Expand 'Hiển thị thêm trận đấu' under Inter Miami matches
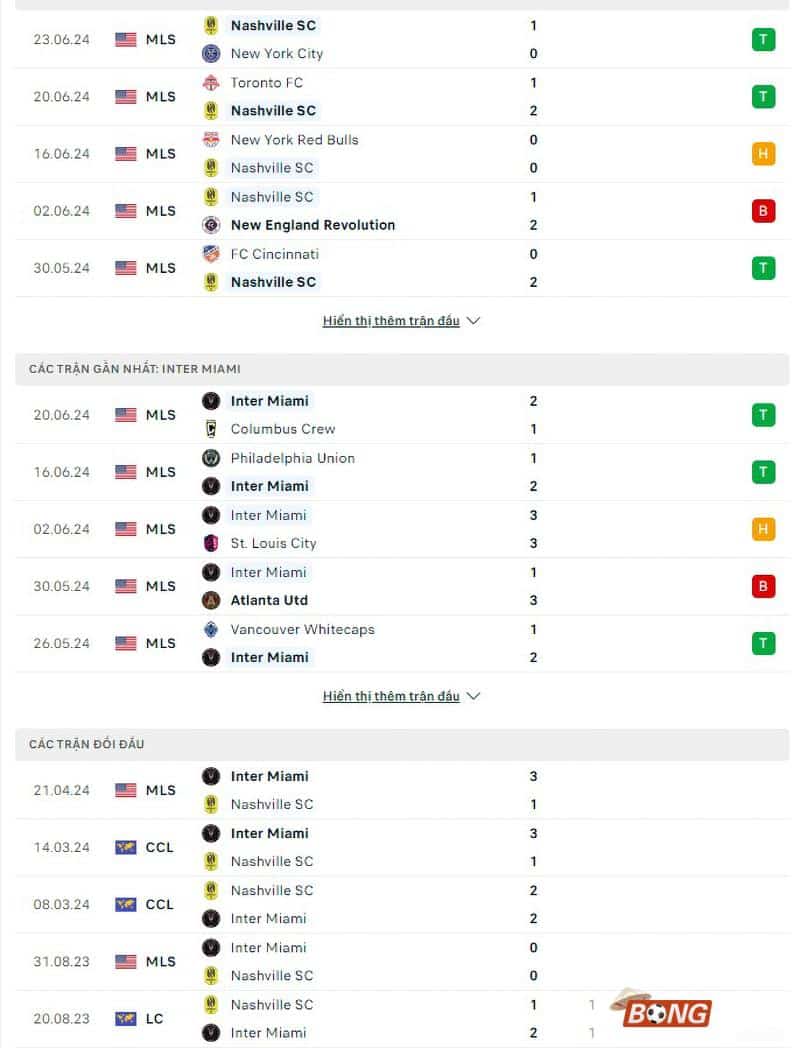The height and width of the screenshot is (1048, 800). tap(392, 696)
